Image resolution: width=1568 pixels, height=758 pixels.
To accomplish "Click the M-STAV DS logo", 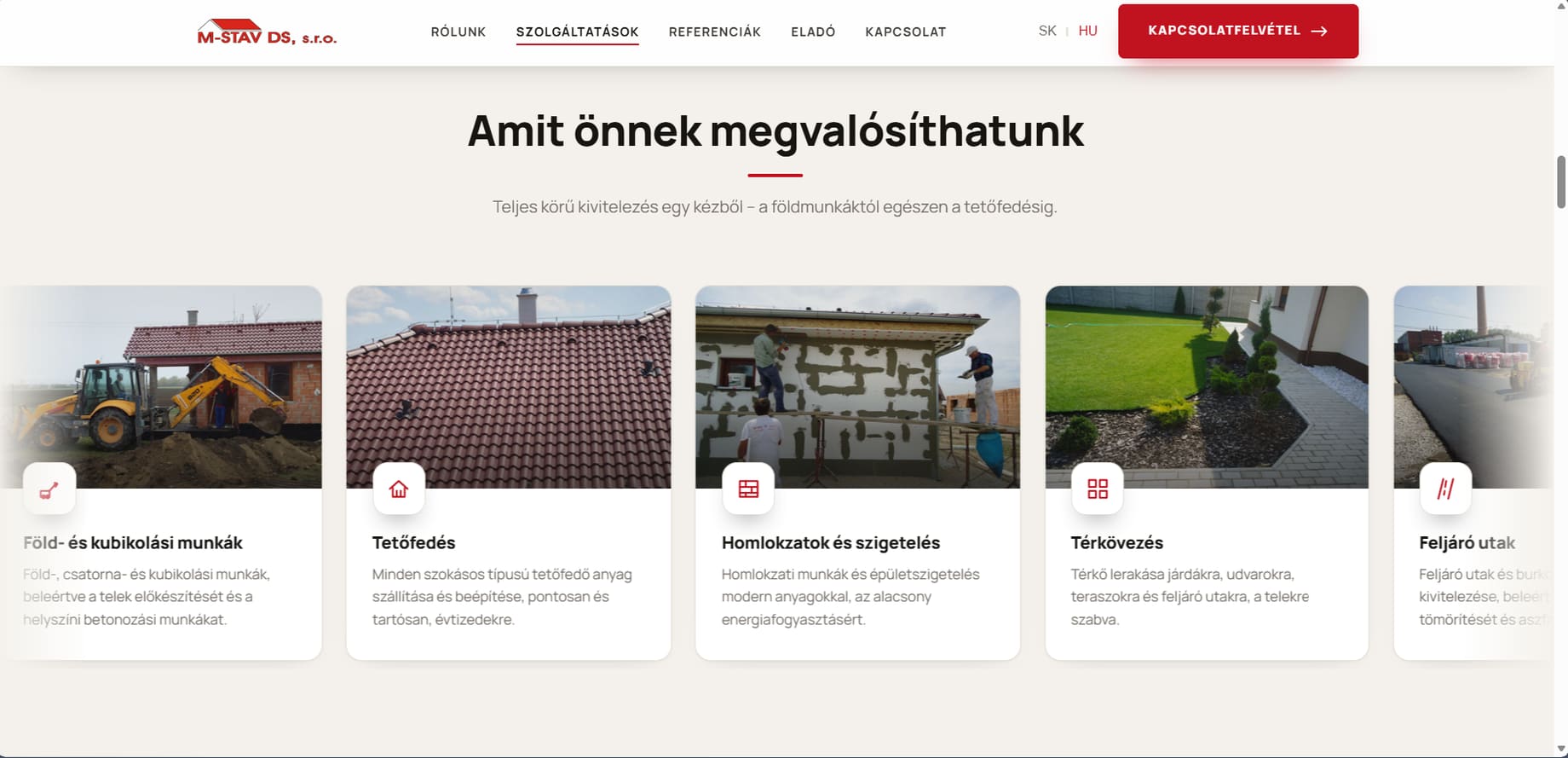I will pyautogui.click(x=267, y=32).
